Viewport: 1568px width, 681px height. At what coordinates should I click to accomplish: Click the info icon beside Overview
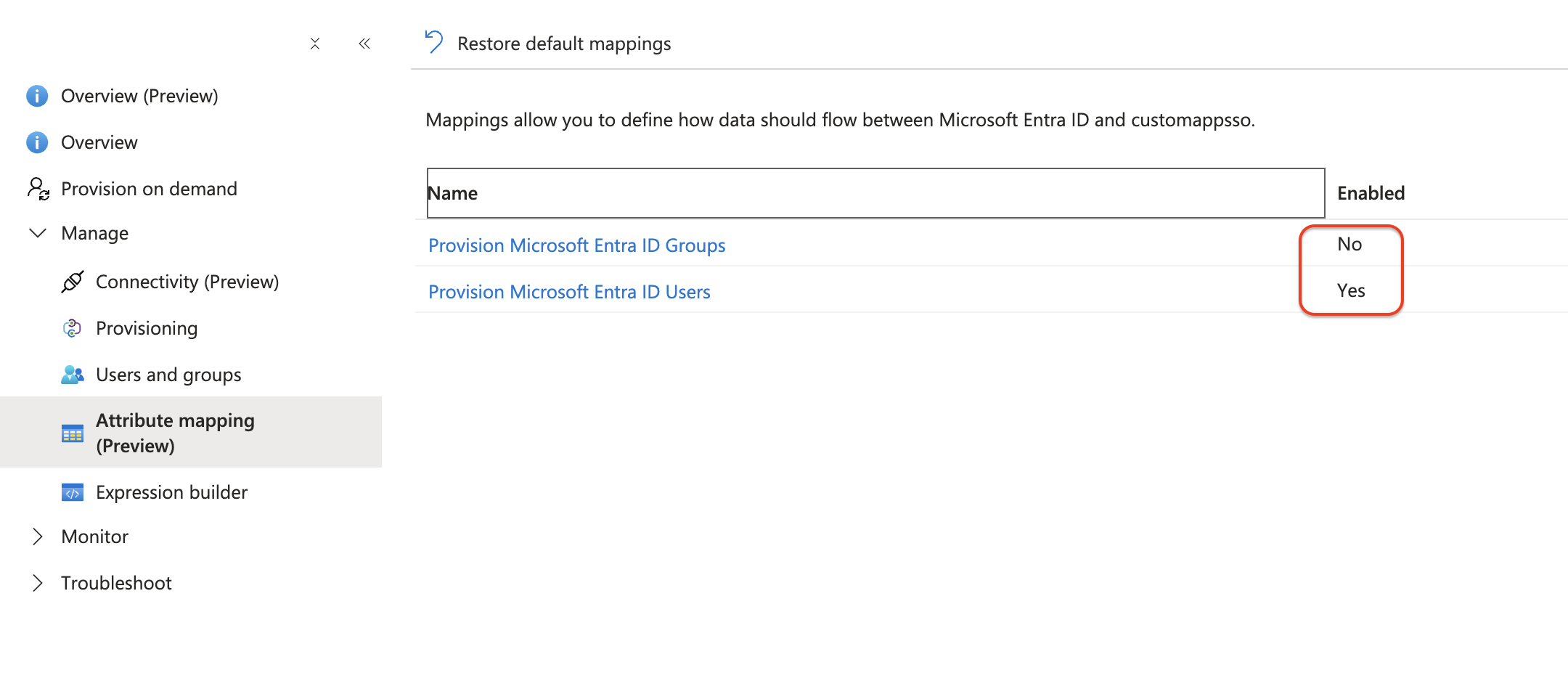37,142
